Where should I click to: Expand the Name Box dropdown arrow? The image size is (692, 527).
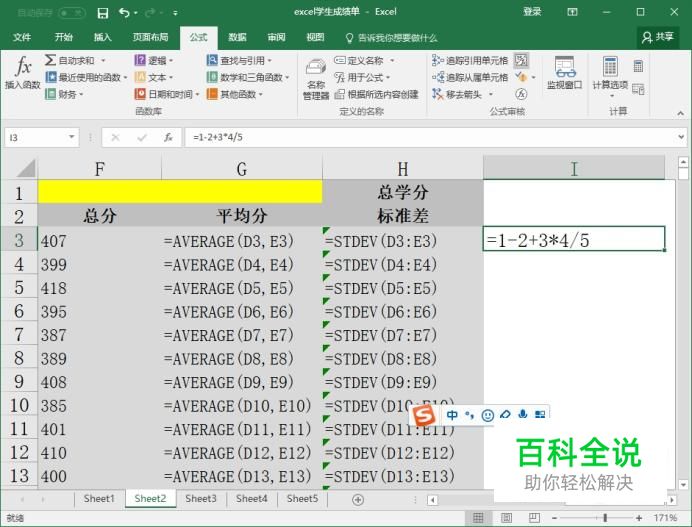click(71, 137)
